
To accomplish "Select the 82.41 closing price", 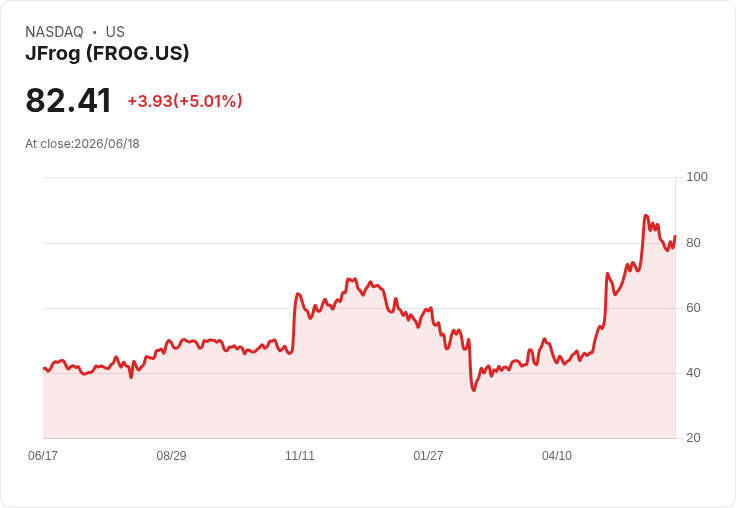I will click(69, 100).
